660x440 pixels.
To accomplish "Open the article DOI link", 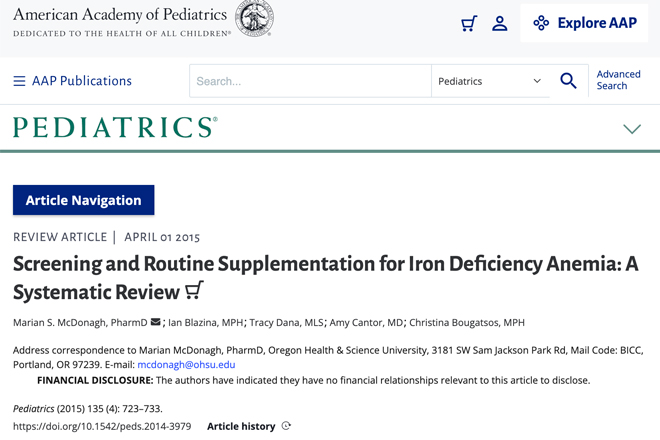I will point(102,426).
